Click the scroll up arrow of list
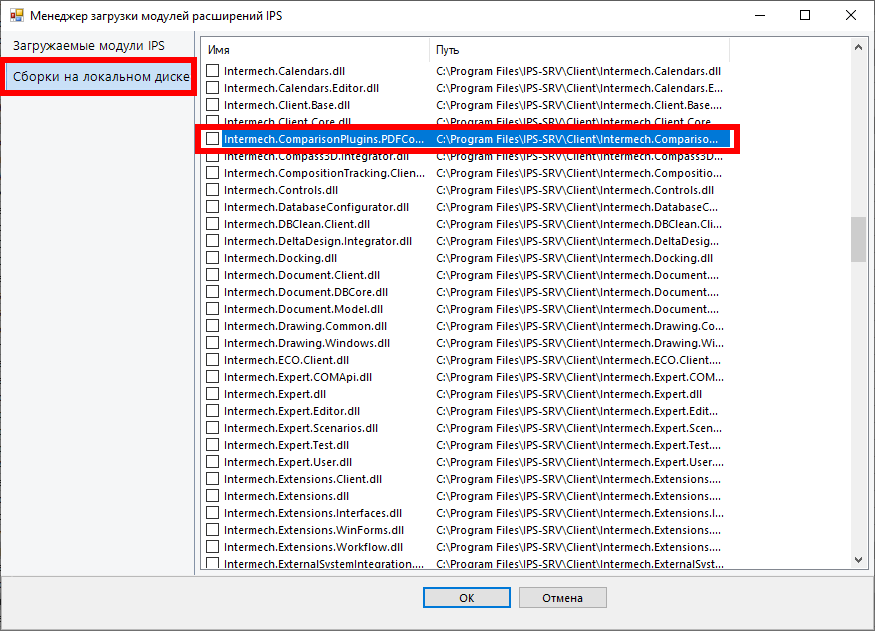Viewport: 875px width, 631px height. pos(858,47)
